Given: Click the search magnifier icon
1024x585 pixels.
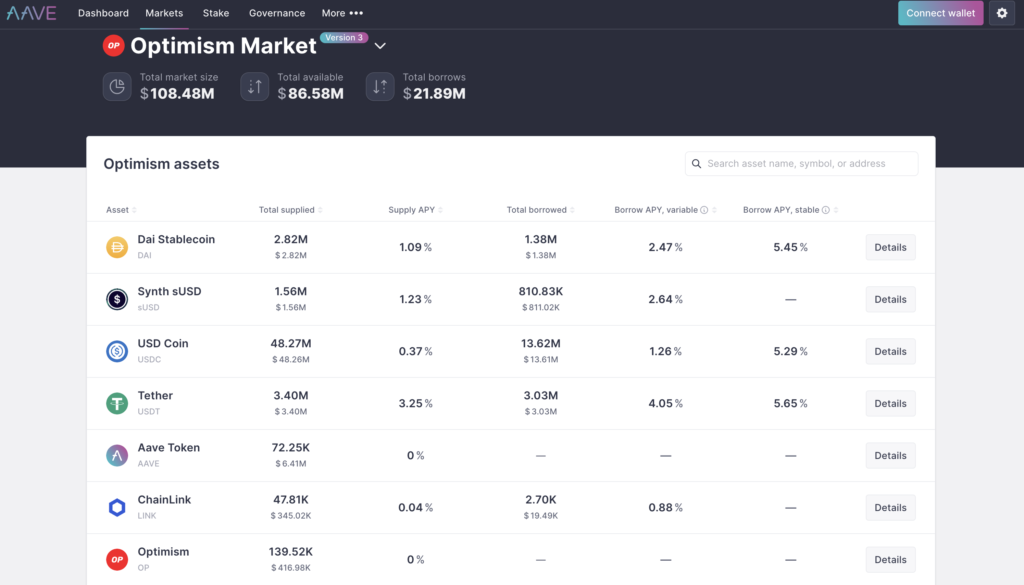Looking at the screenshot, I should [x=696, y=164].
